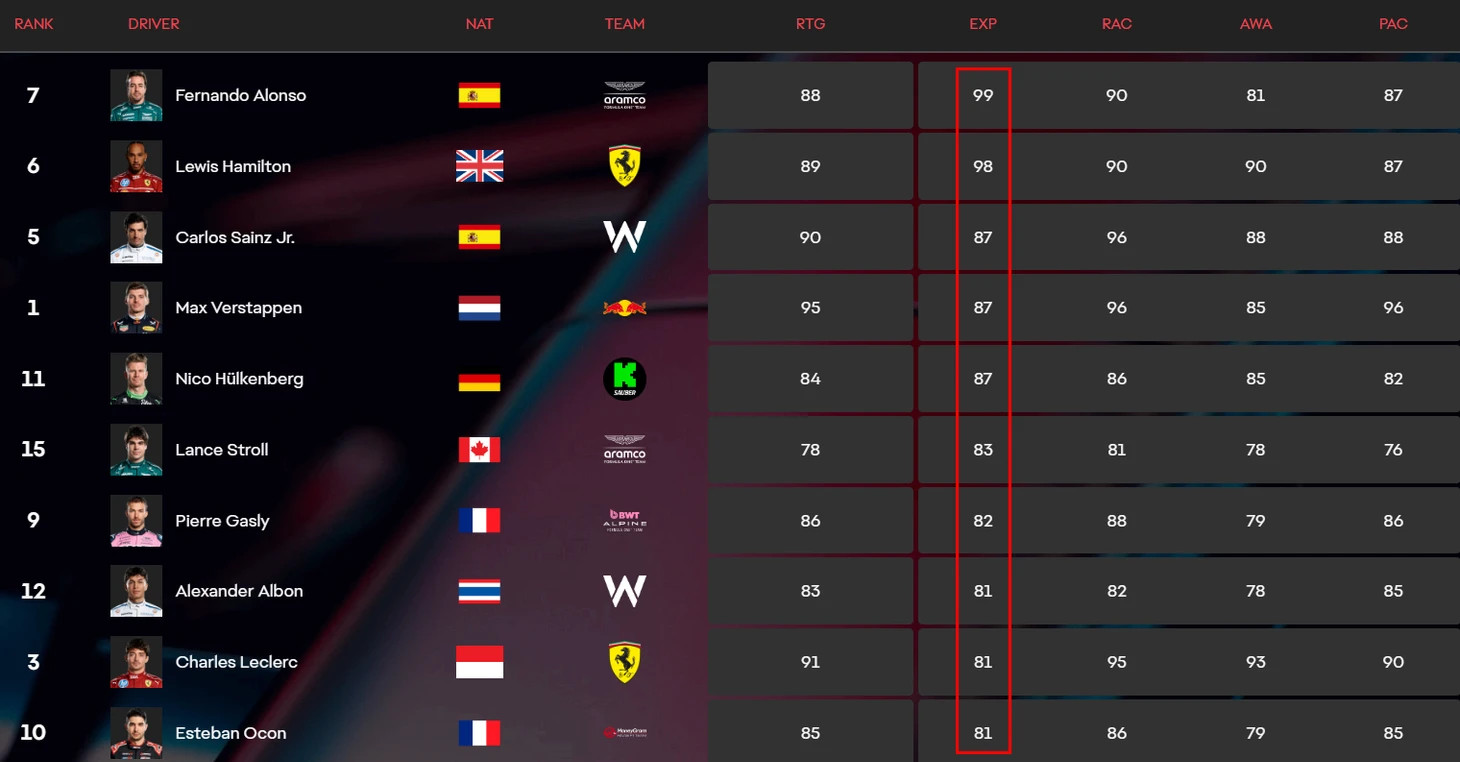Click the Kick Sauber team logo
Screen dimensions: 1460x762
click(x=624, y=379)
